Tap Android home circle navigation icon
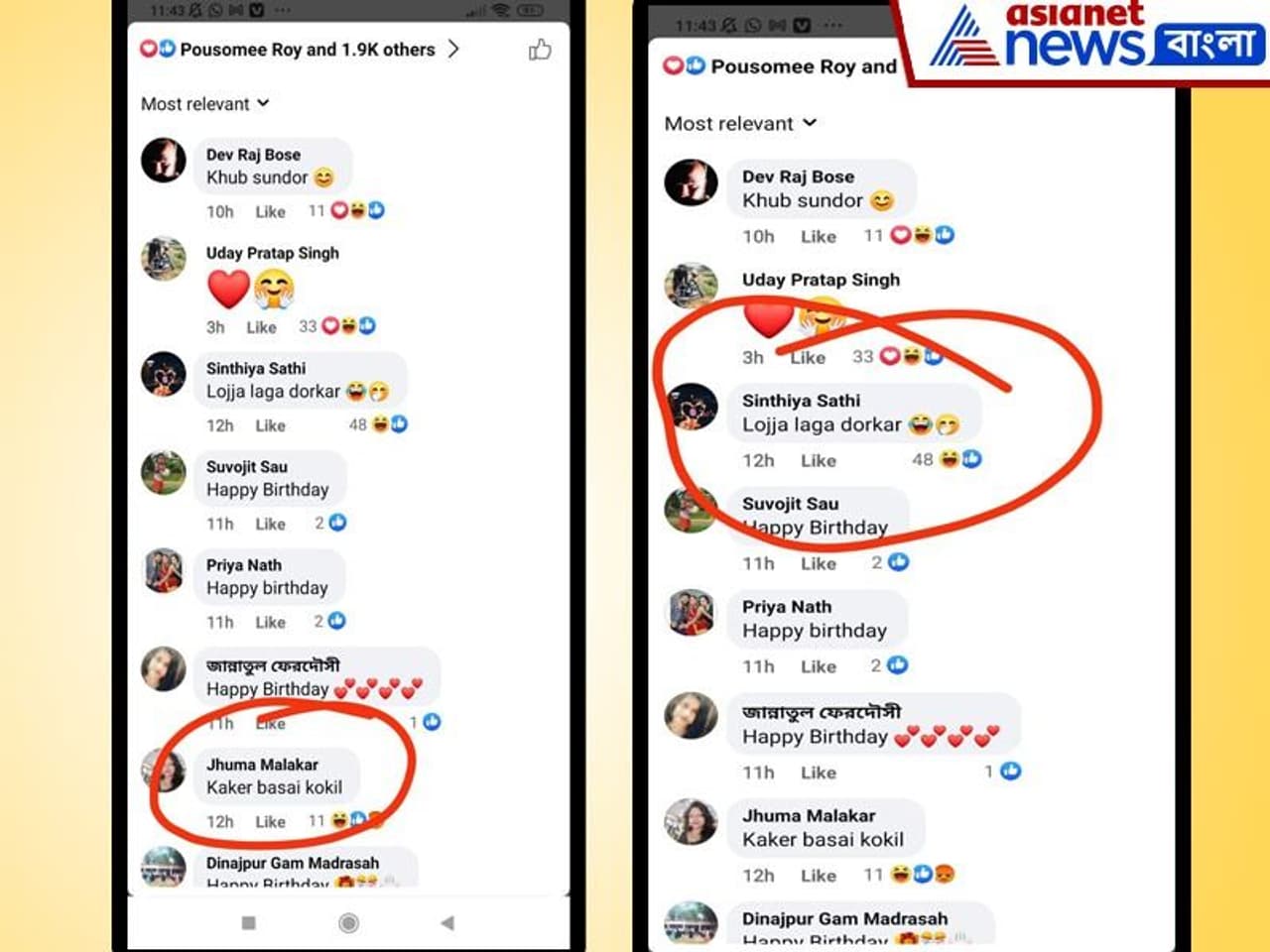 348,922
